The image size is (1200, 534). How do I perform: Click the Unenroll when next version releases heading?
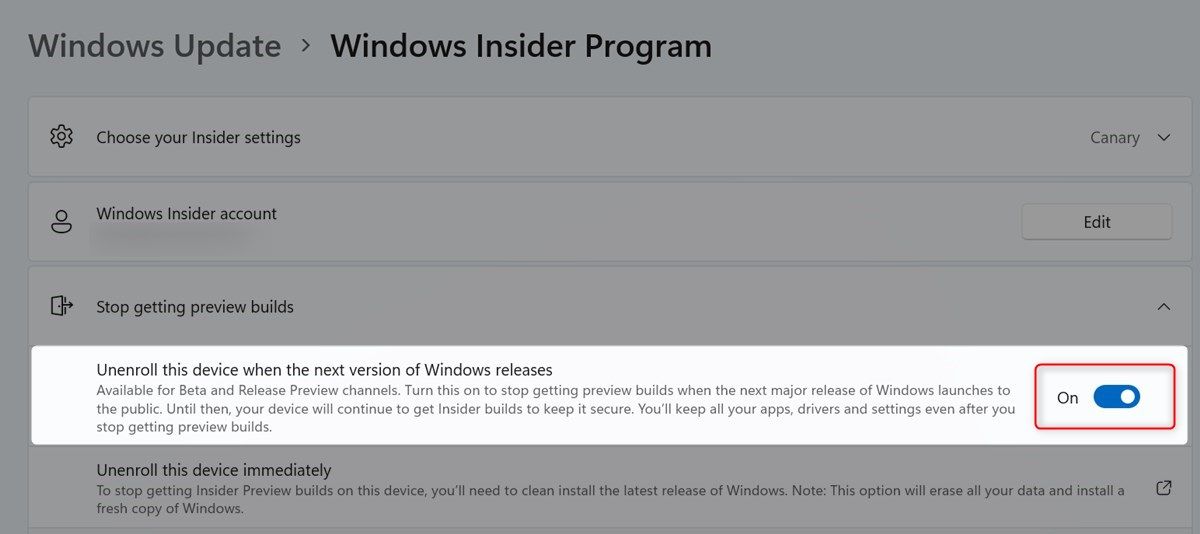coord(324,370)
